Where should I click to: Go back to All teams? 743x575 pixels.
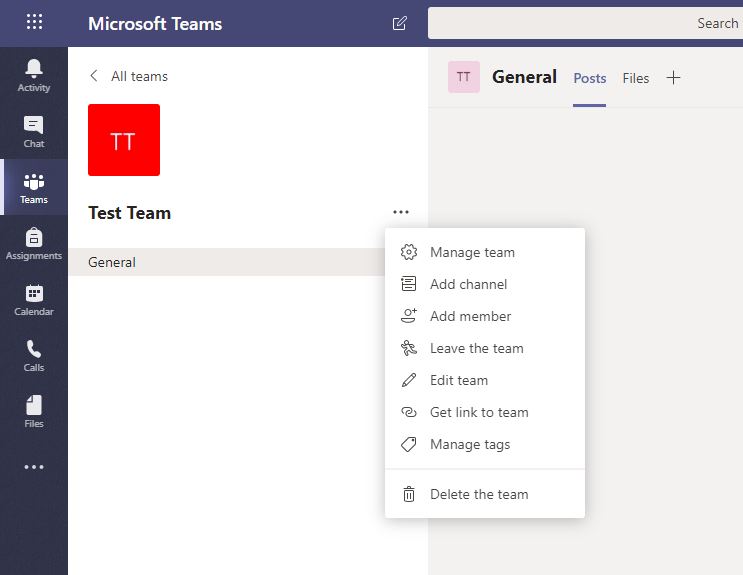pyautogui.click(x=129, y=76)
